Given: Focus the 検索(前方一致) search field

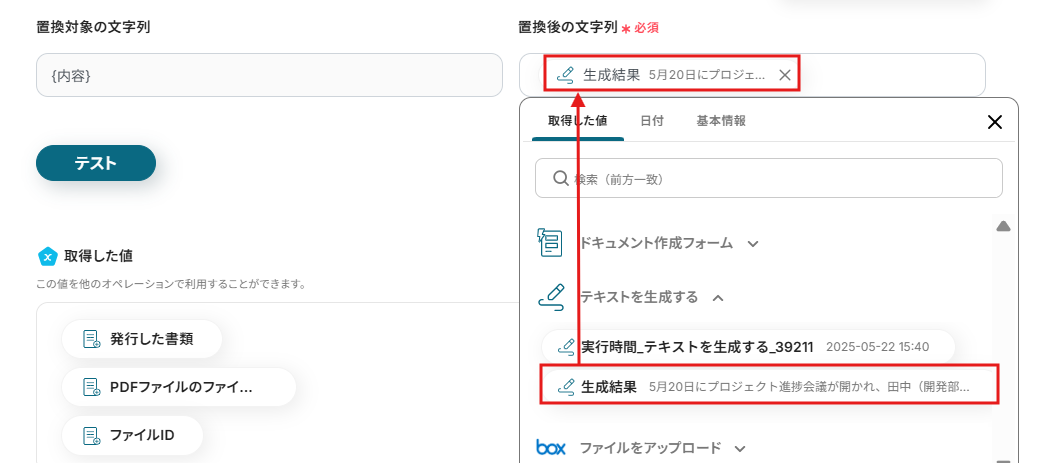Looking at the screenshot, I should [x=780, y=178].
